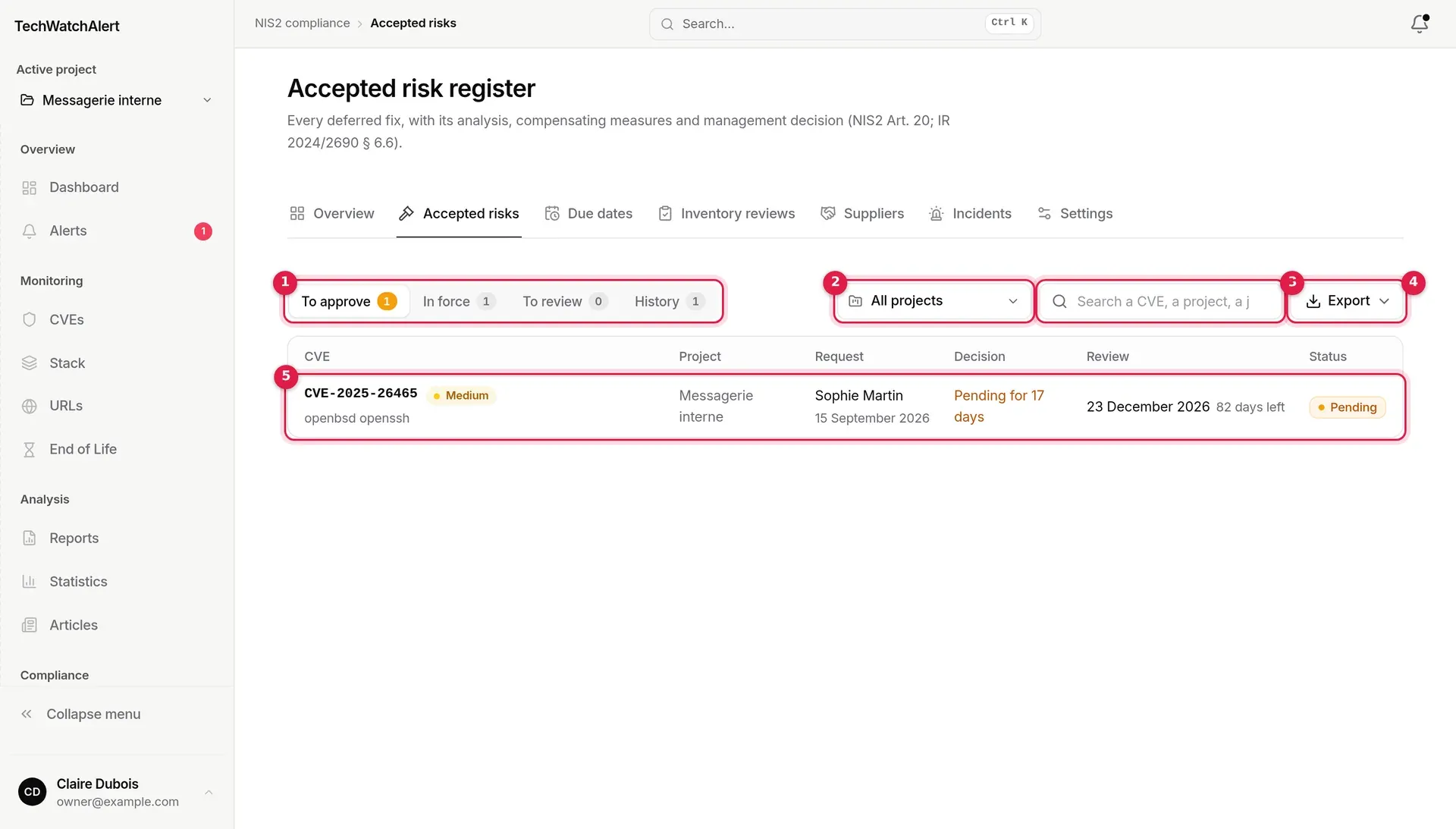Click the TechWatchAlert logo text
The height and width of the screenshot is (829, 1456).
(67, 26)
